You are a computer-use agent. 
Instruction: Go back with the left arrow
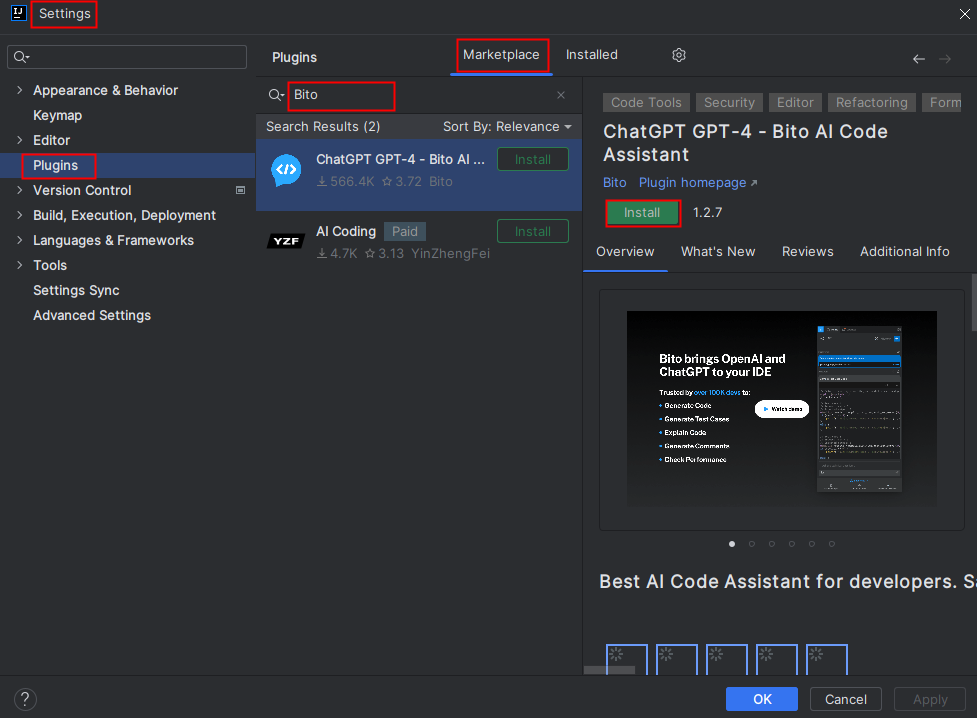click(x=918, y=59)
